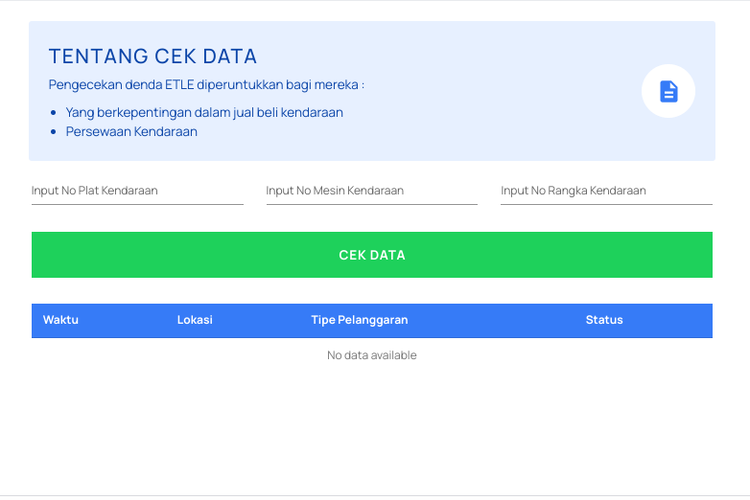The width and height of the screenshot is (750, 500).
Task: Click the blue document icon
Action: [668, 91]
